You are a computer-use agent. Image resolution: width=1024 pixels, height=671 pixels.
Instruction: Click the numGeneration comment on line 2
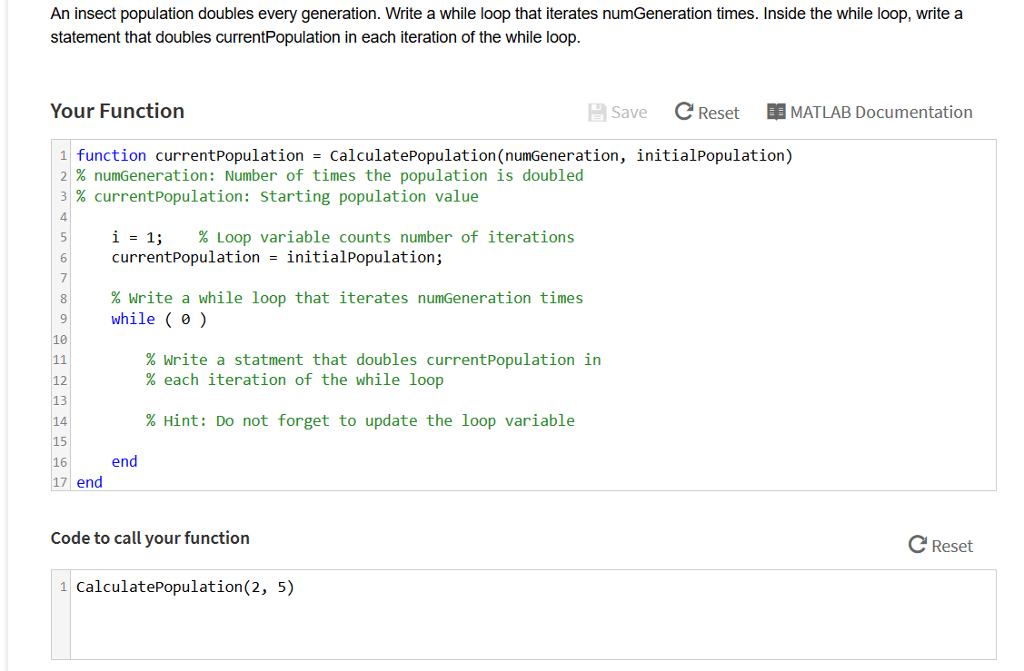[330, 175]
